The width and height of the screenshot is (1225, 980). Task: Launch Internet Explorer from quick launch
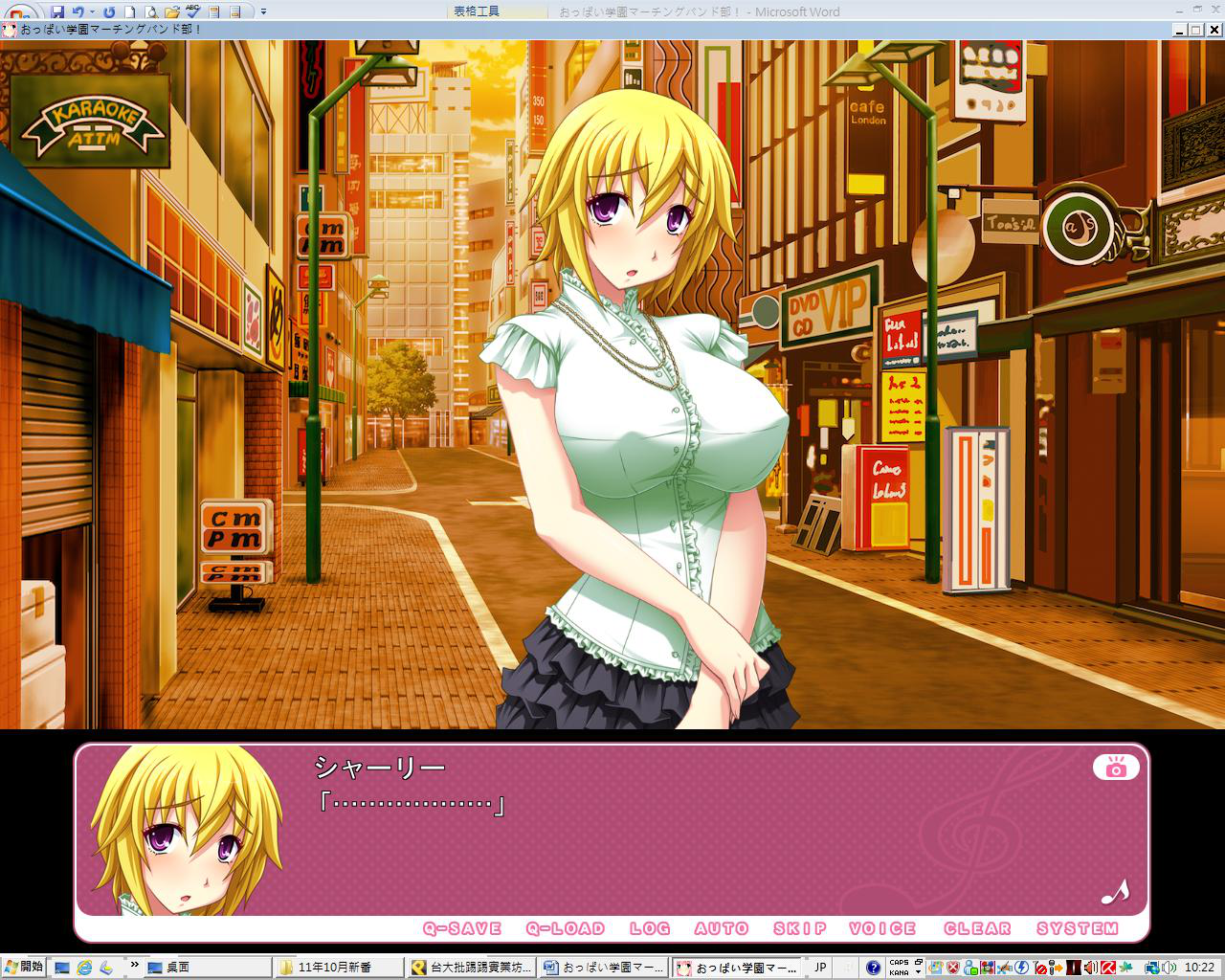point(84,968)
